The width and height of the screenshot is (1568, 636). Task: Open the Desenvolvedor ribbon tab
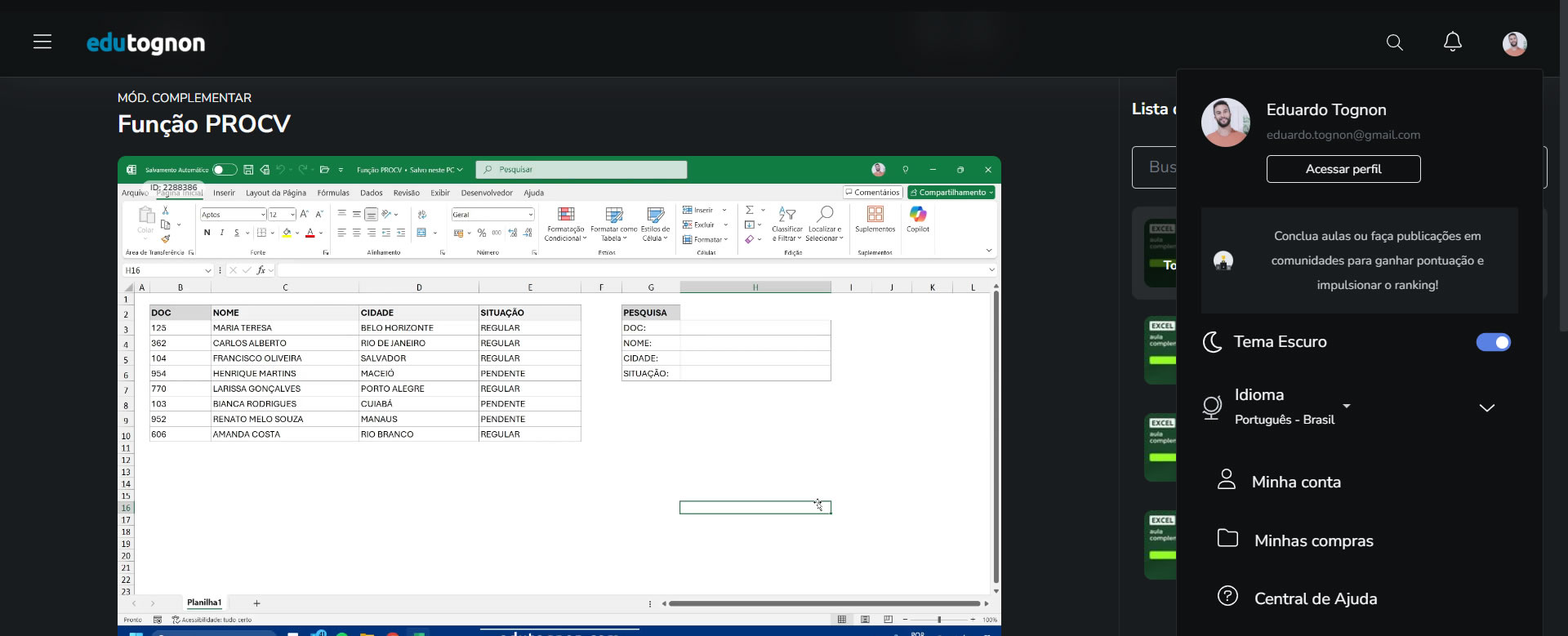487,193
